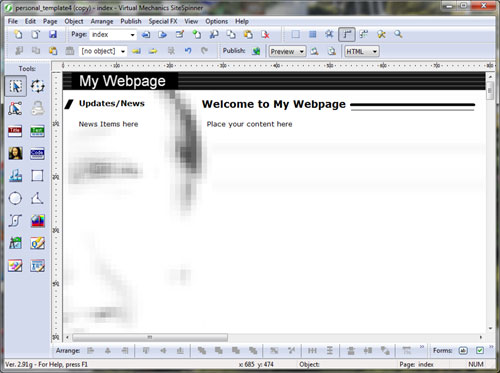Select the rectangle shape tool
500x373 pixels.
(x=37, y=176)
